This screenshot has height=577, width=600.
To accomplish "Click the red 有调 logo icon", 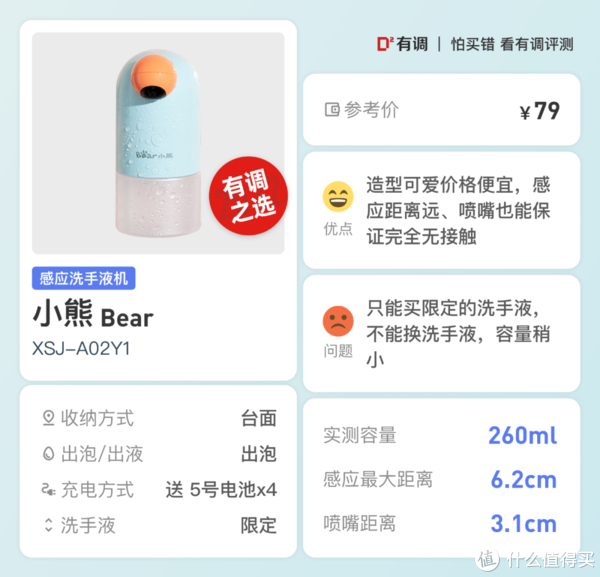I will pos(385,44).
